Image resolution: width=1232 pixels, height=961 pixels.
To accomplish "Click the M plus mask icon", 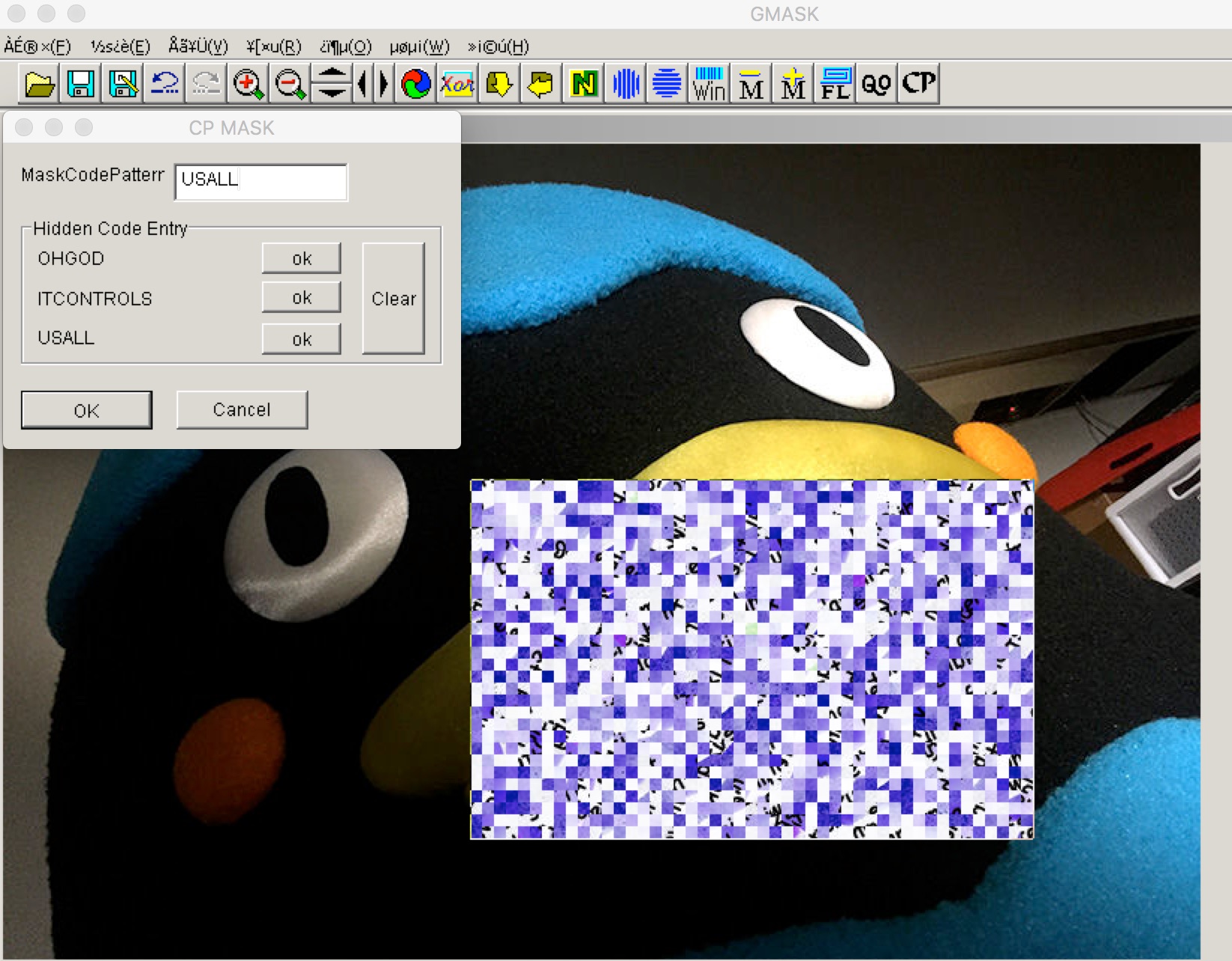I will [x=793, y=83].
